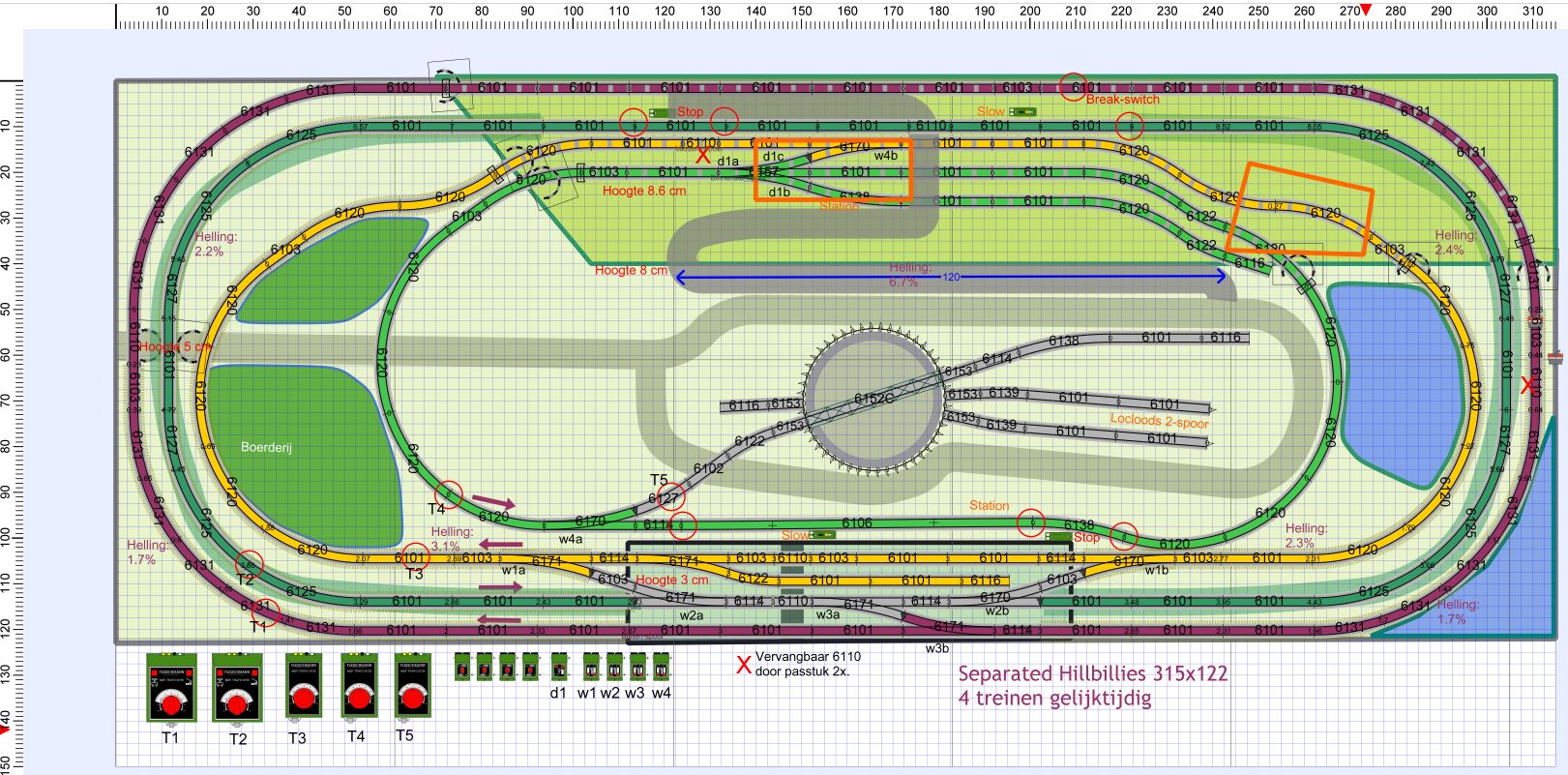1568x775 pixels.
Task: Click the red triangle marker on top ruler
Action: (1366, 10)
